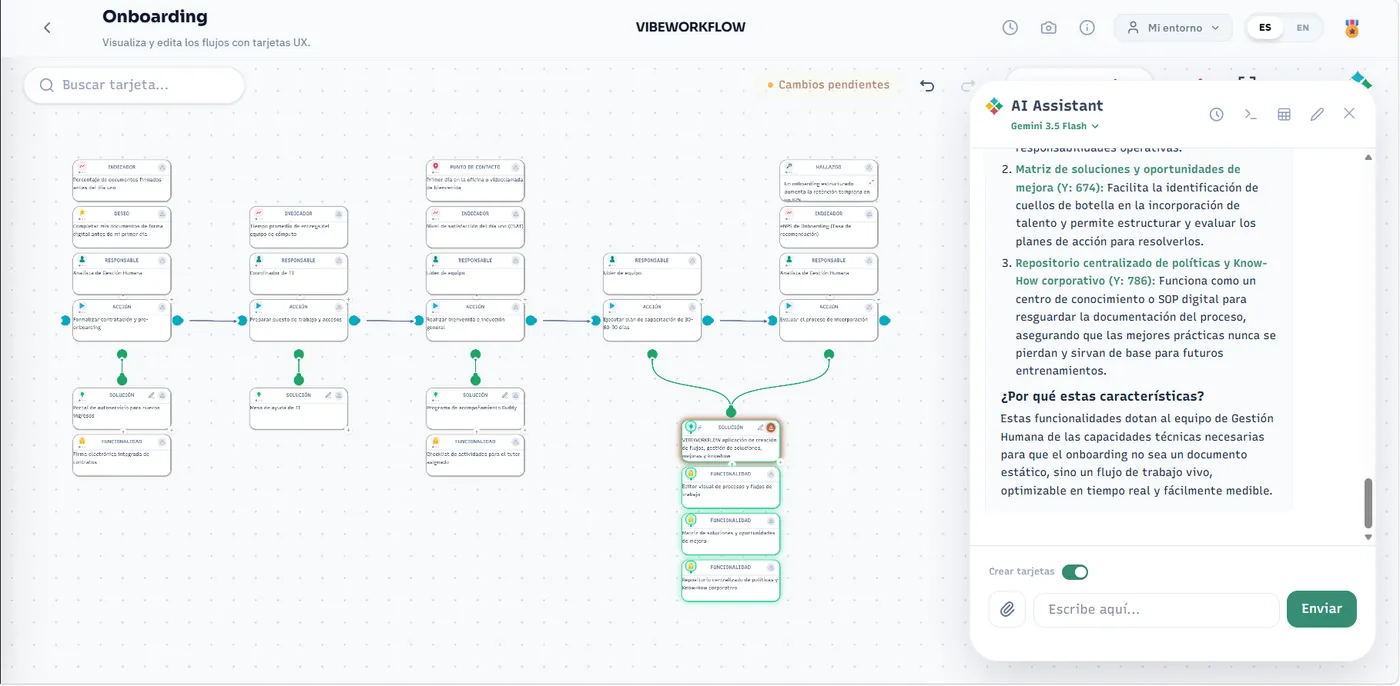
Task: Close the AI Assistant panel
Action: click(x=1349, y=113)
